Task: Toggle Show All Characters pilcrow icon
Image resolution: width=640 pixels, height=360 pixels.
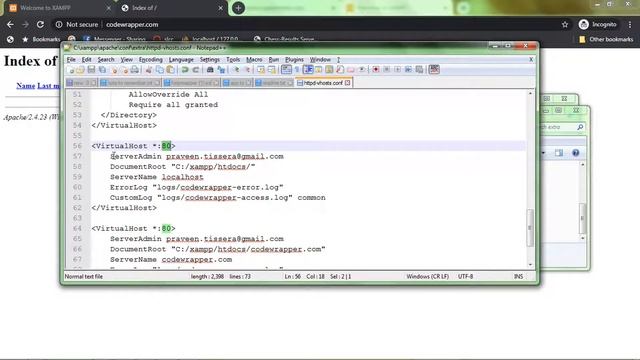Action: (x=298, y=70)
